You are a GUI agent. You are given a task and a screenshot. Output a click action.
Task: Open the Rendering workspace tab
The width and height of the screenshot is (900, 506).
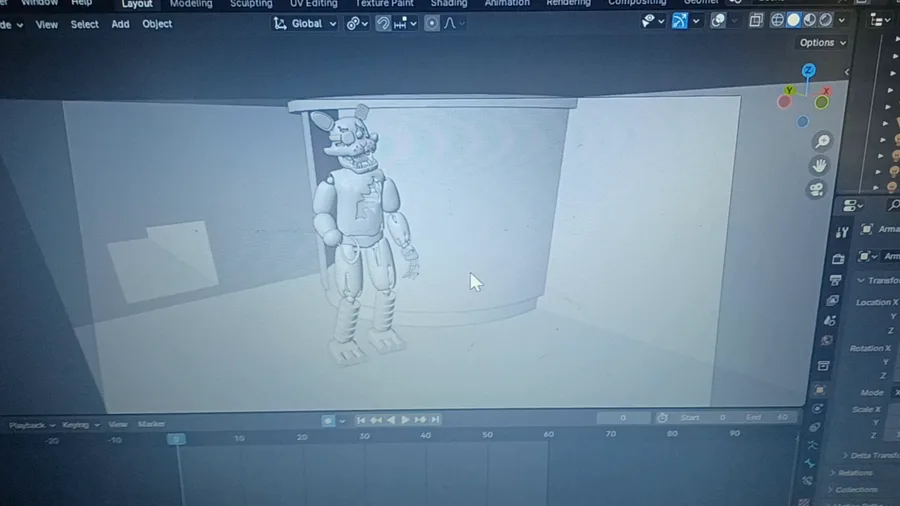(x=568, y=3)
